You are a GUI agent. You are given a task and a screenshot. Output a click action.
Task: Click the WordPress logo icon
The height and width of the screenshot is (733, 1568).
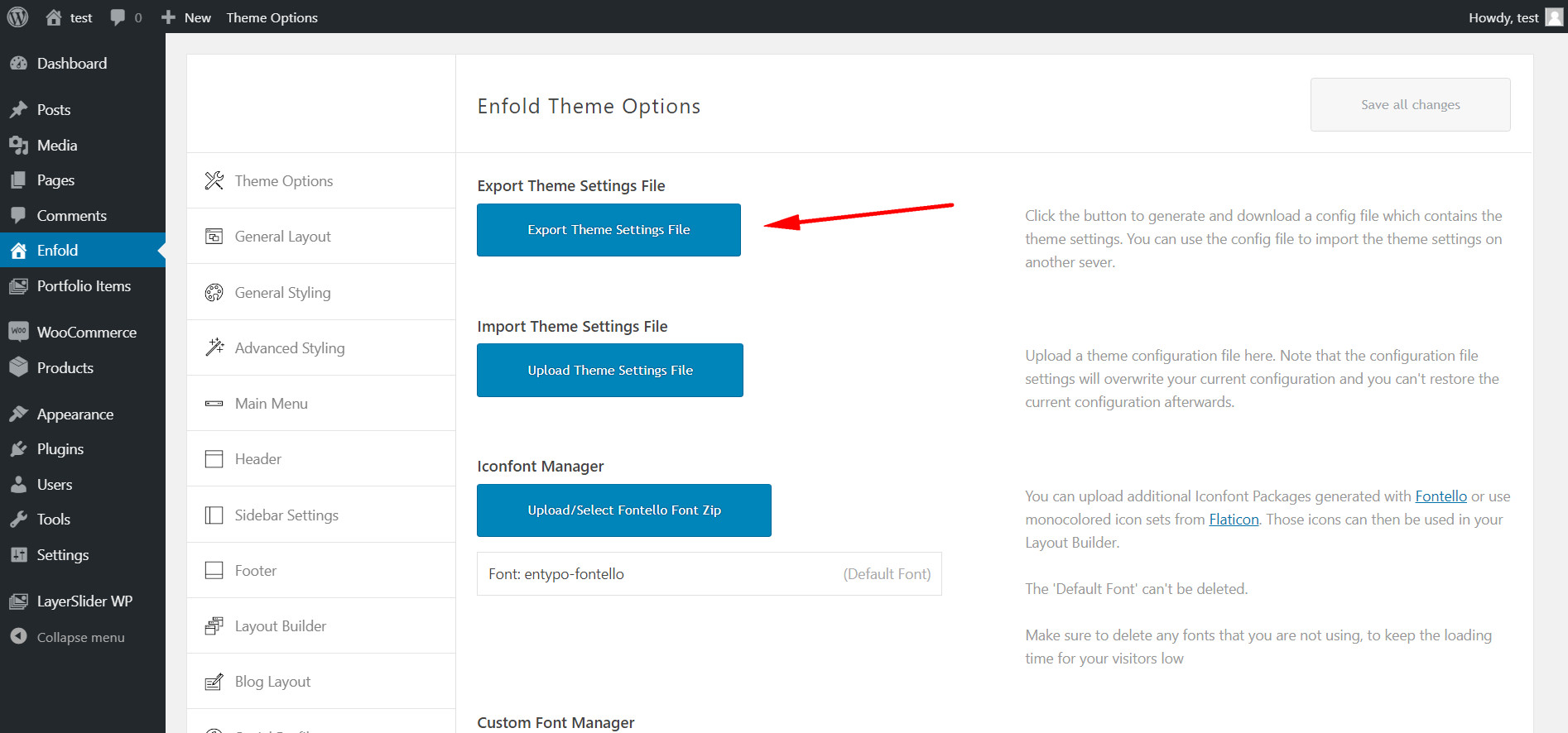click(17, 17)
